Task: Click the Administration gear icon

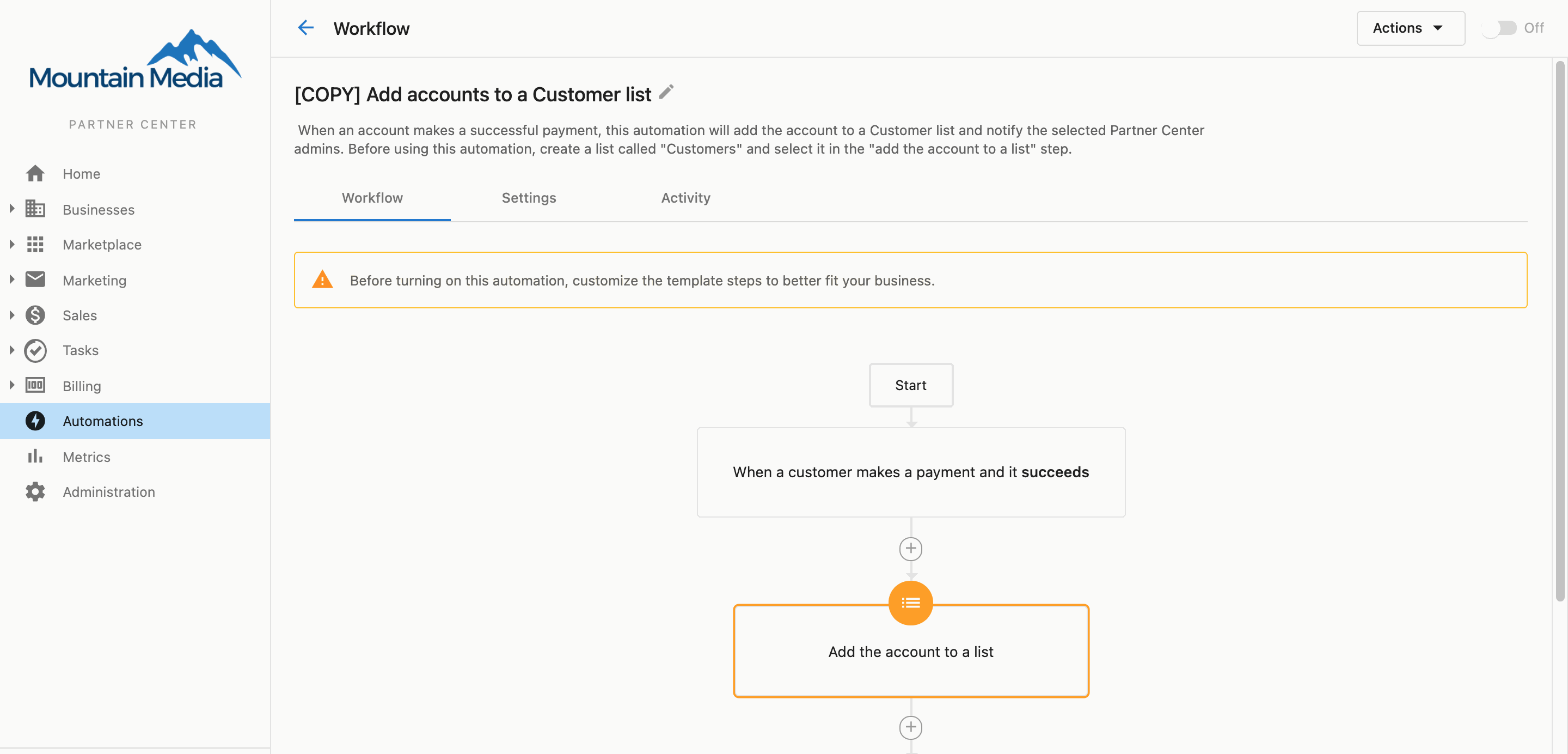Action: click(x=35, y=491)
